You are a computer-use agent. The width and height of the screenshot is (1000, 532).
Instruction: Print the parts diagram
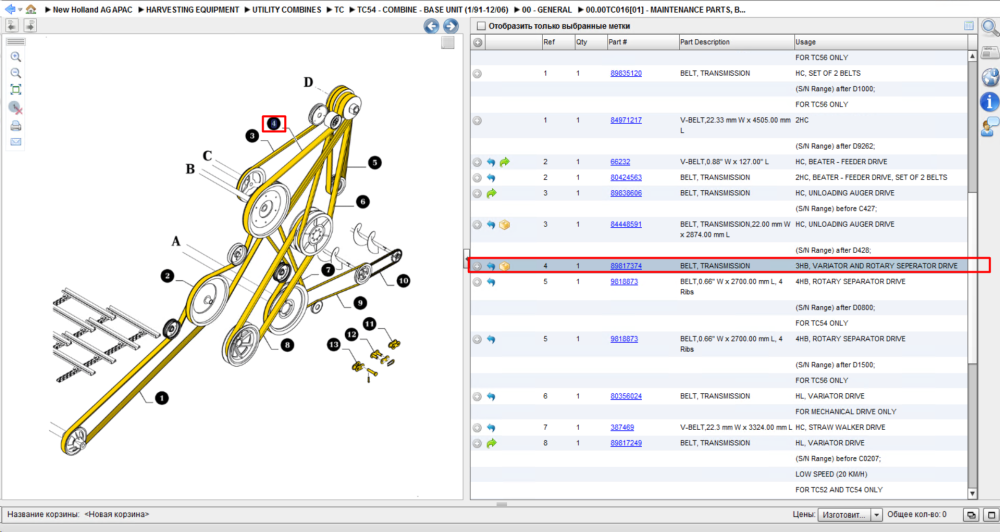pyautogui.click(x=16, y=126)
